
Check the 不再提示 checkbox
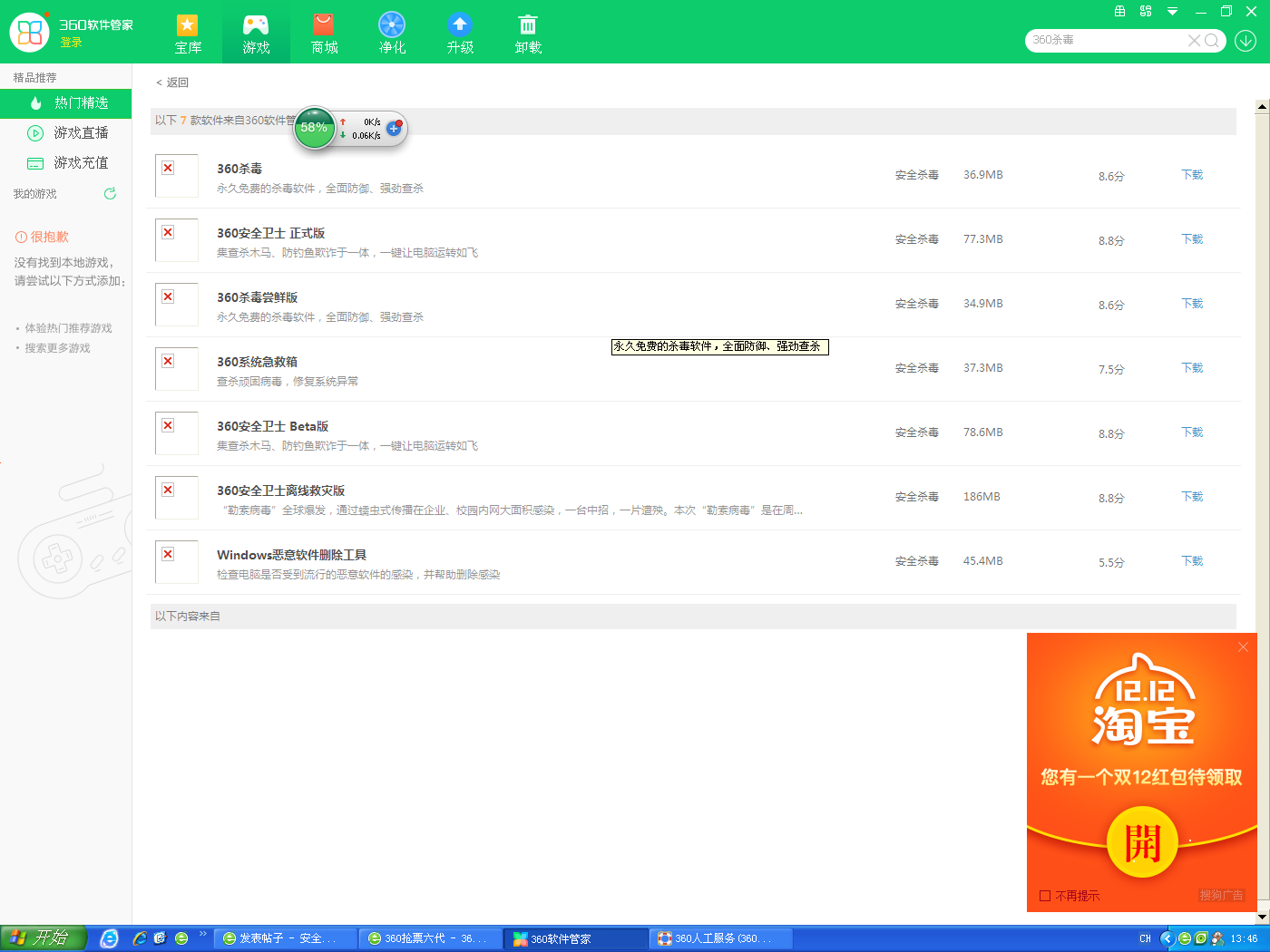[x=1045, y=896]
